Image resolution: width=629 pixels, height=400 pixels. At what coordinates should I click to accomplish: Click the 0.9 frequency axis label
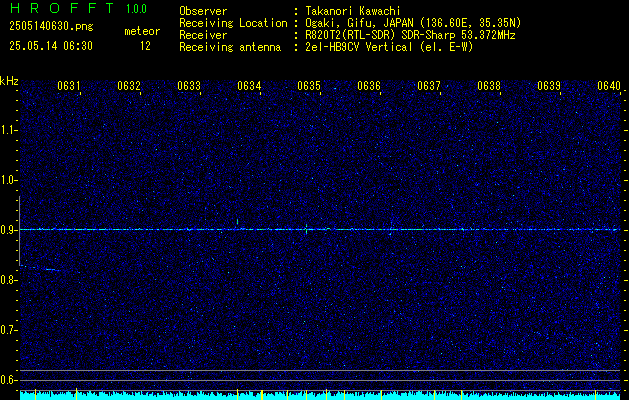coord(8,230)
